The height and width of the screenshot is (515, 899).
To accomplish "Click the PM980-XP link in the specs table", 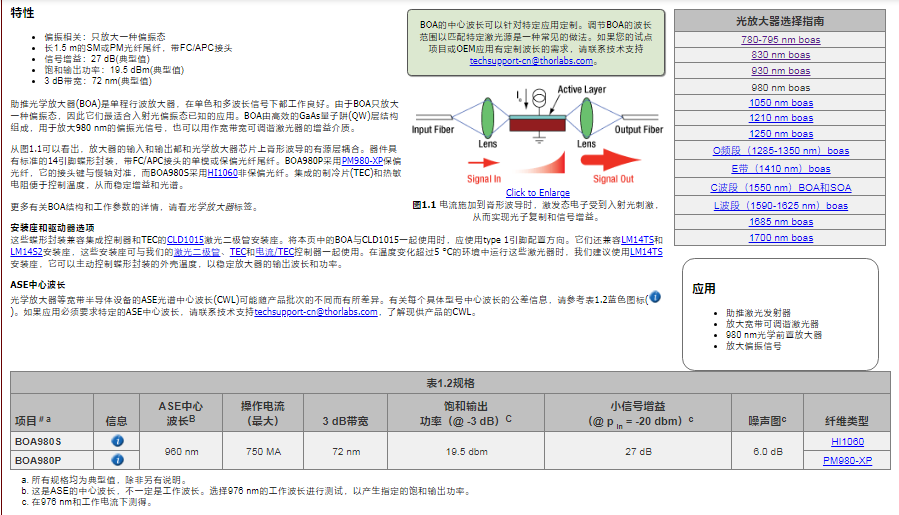I will pyautogui.click(x=847, y=460).
